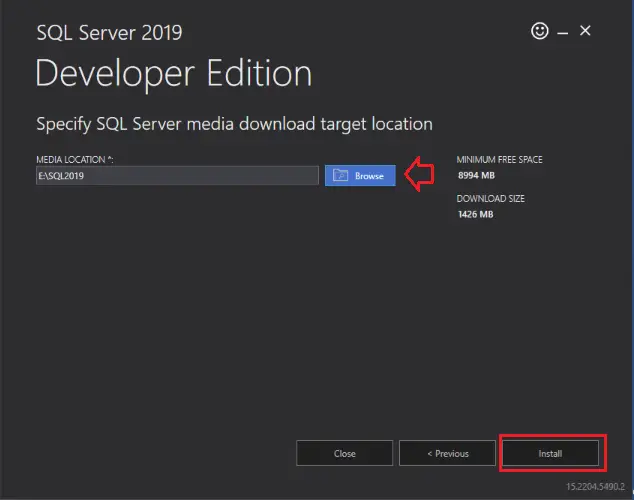Image resolution: width=634 pixels, height=500 pixels.
Task: Click the MINIMUM FREE SPACE label
Action: click(499, 160)
